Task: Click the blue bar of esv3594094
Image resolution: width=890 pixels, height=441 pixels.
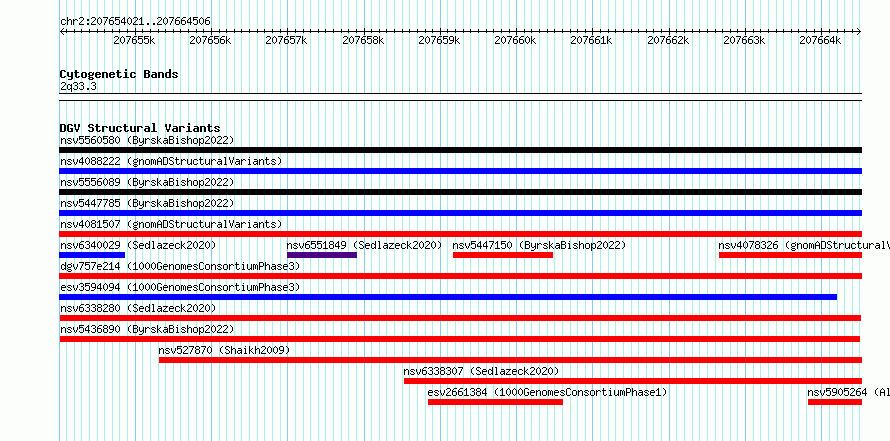Action: (448, 297)
